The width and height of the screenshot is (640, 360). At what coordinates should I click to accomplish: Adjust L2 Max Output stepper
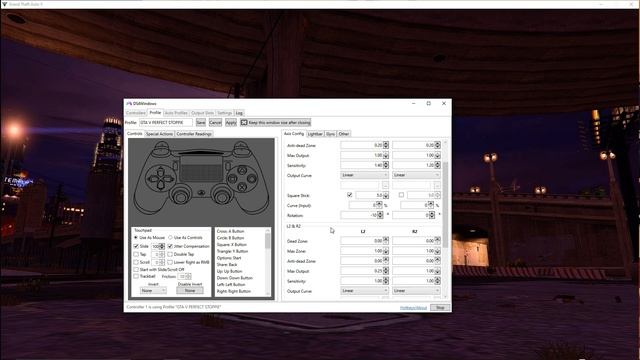[386, 271]
